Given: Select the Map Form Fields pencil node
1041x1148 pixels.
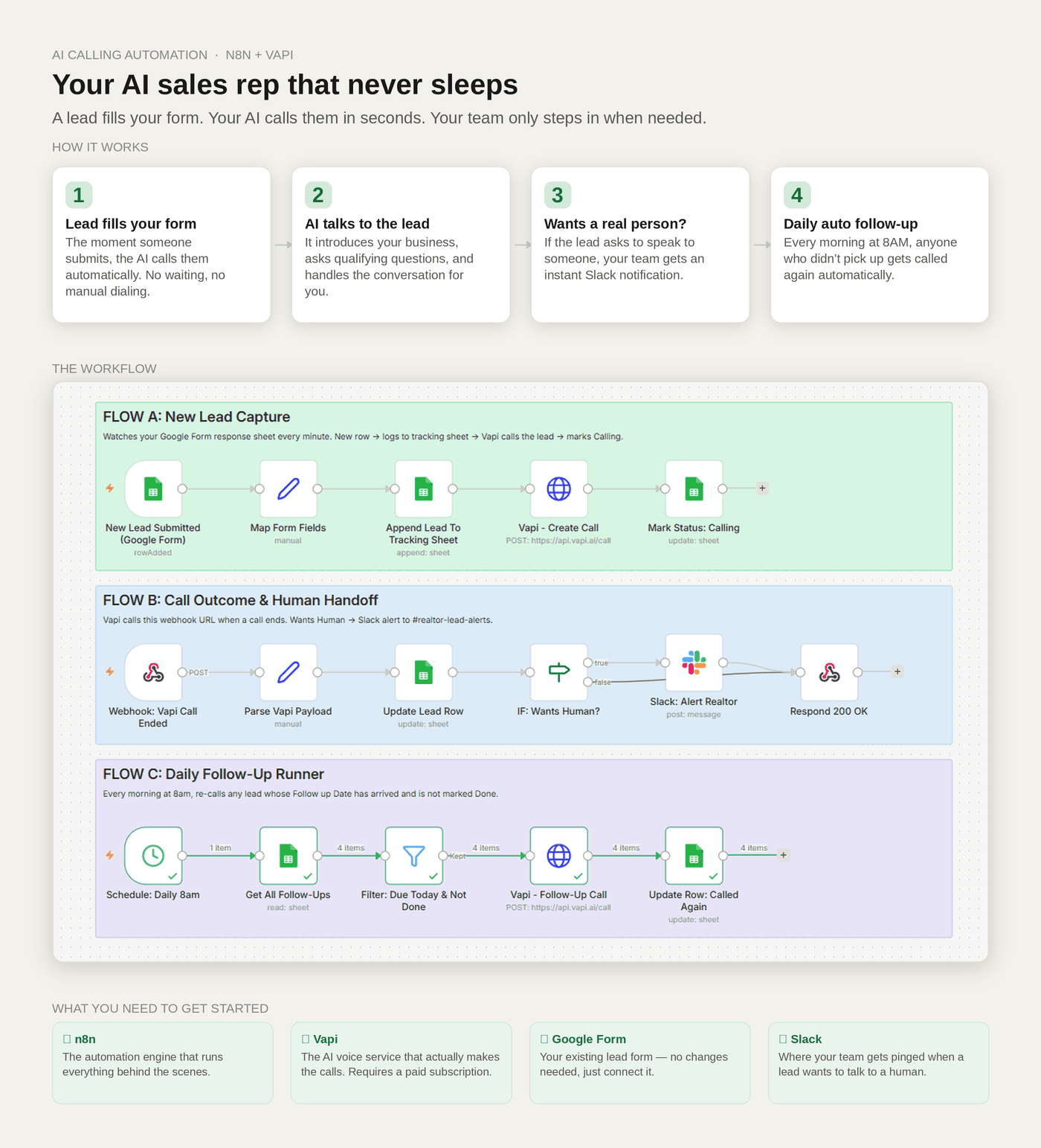Looking at the screenshot, I should pyautogui.click(x=289, y=488).
